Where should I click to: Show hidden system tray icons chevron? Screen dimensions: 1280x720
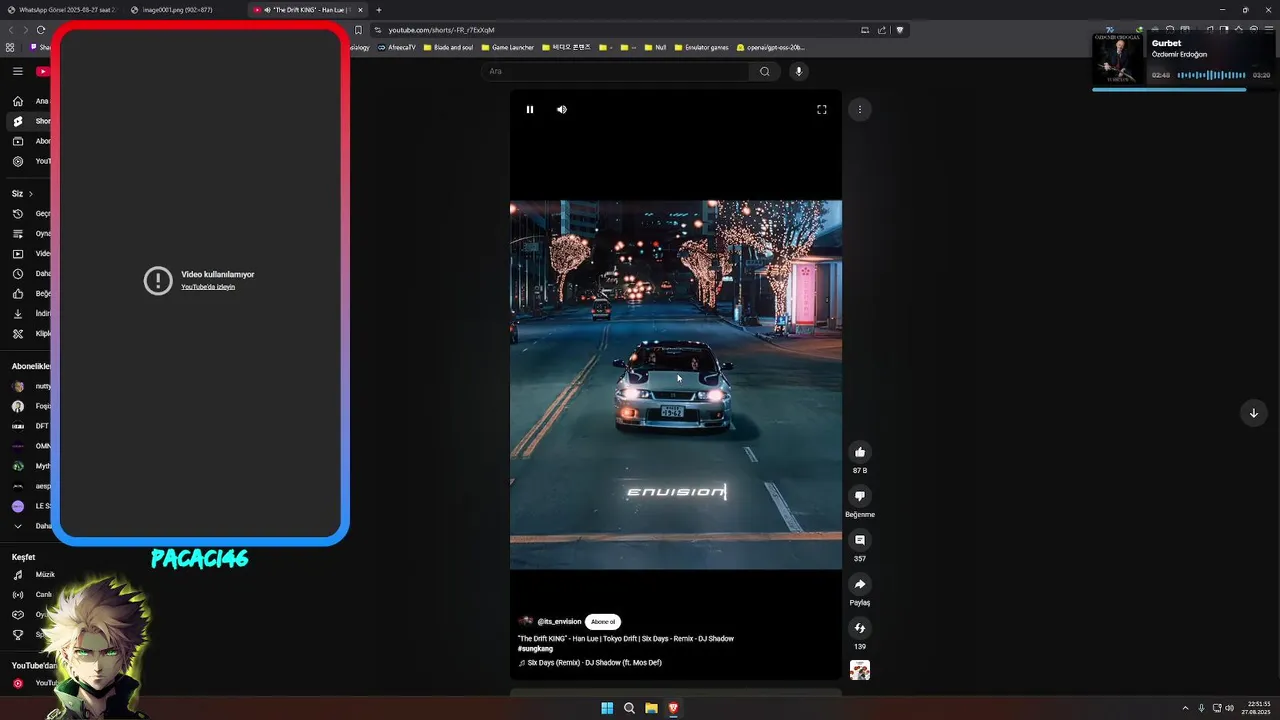click(1186, 708)
